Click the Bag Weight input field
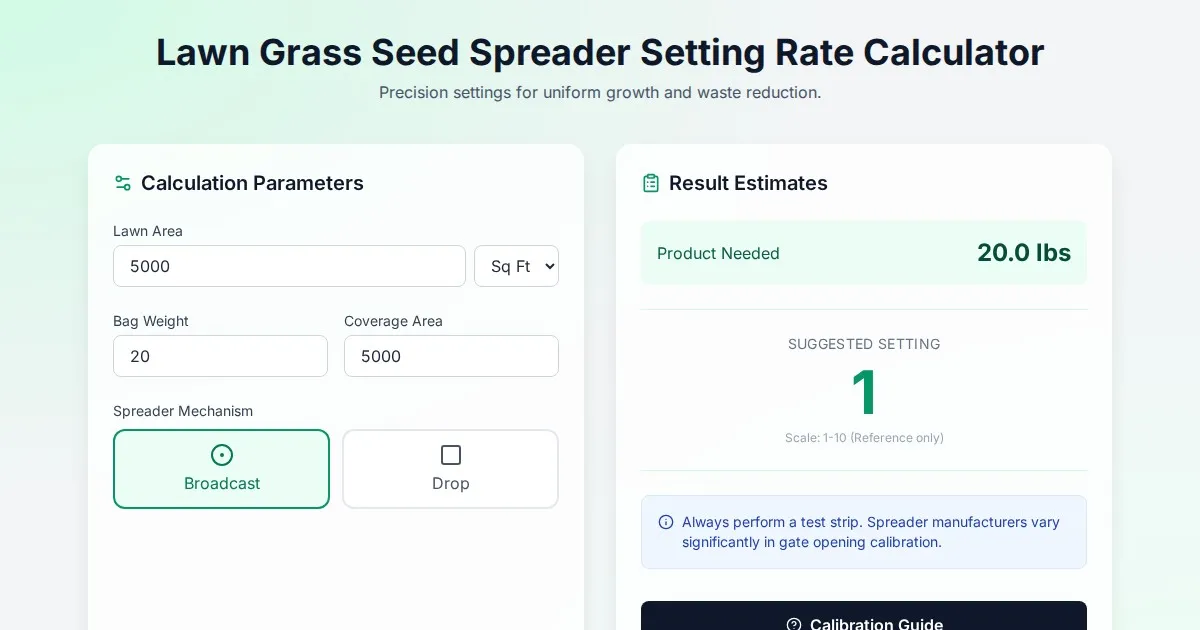 tap(220, 356)
